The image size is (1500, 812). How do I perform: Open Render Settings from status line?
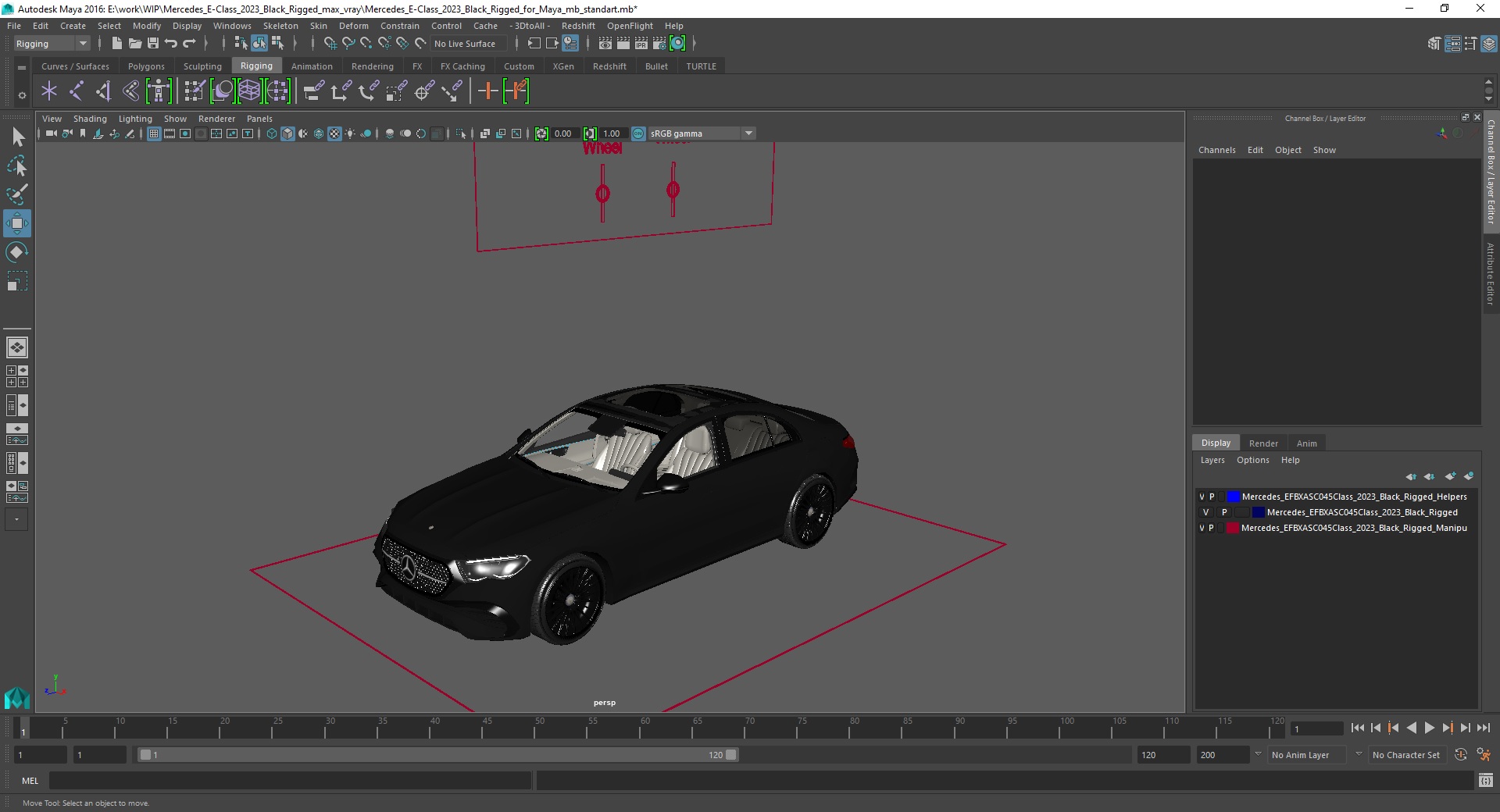(x=659, y=44)
